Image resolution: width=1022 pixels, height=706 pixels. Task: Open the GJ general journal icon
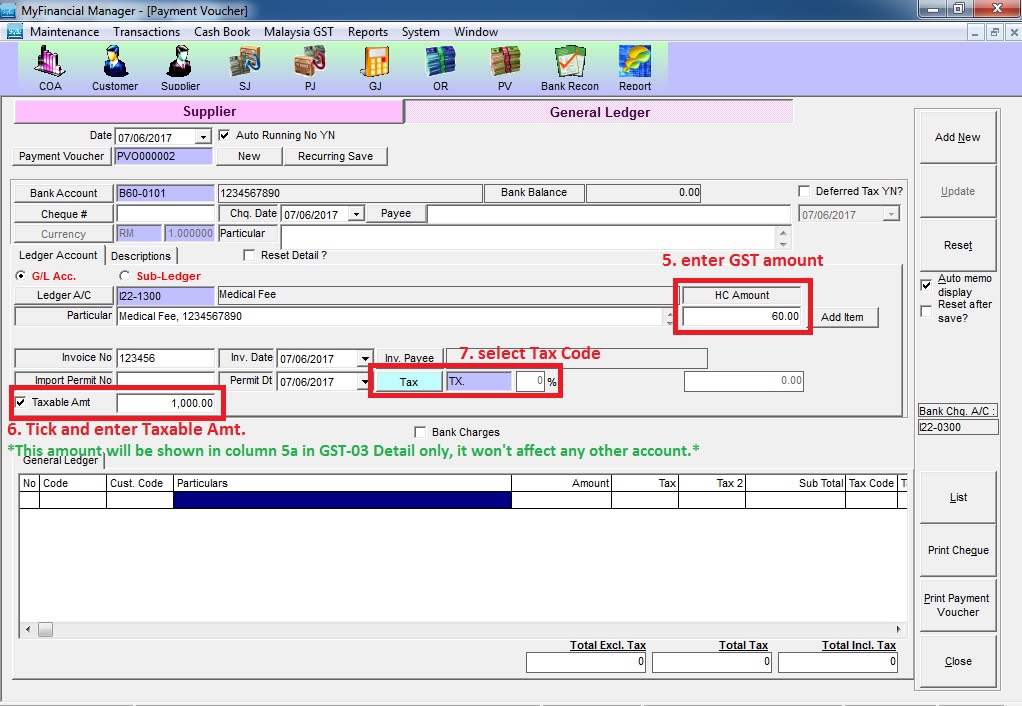click(x=375, y=66)
